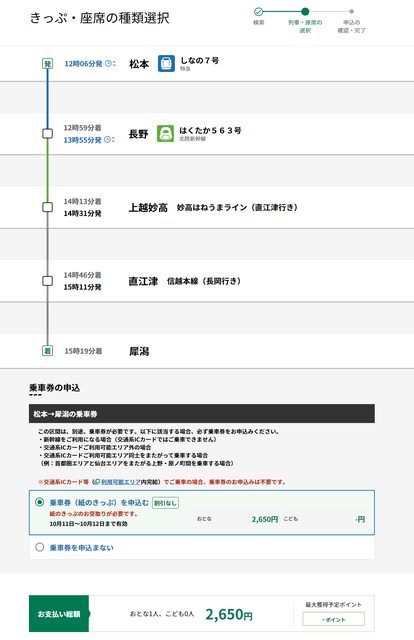
Task: Click the 12時06分発 departure time link
Action: coord(83,64)
